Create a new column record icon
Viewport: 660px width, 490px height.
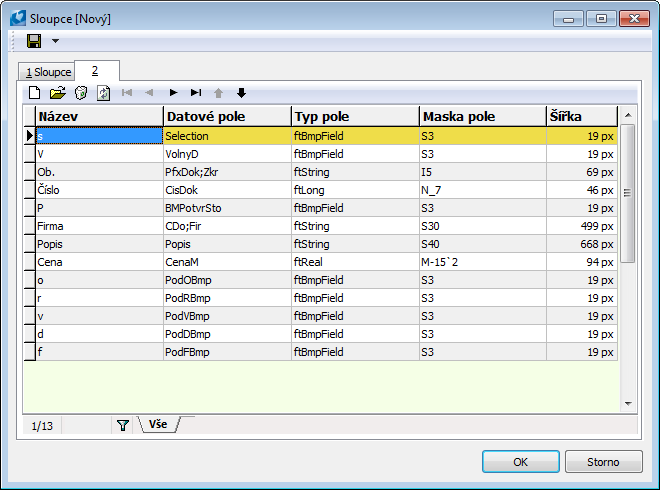pyautogui.click(x=35, y=93)
